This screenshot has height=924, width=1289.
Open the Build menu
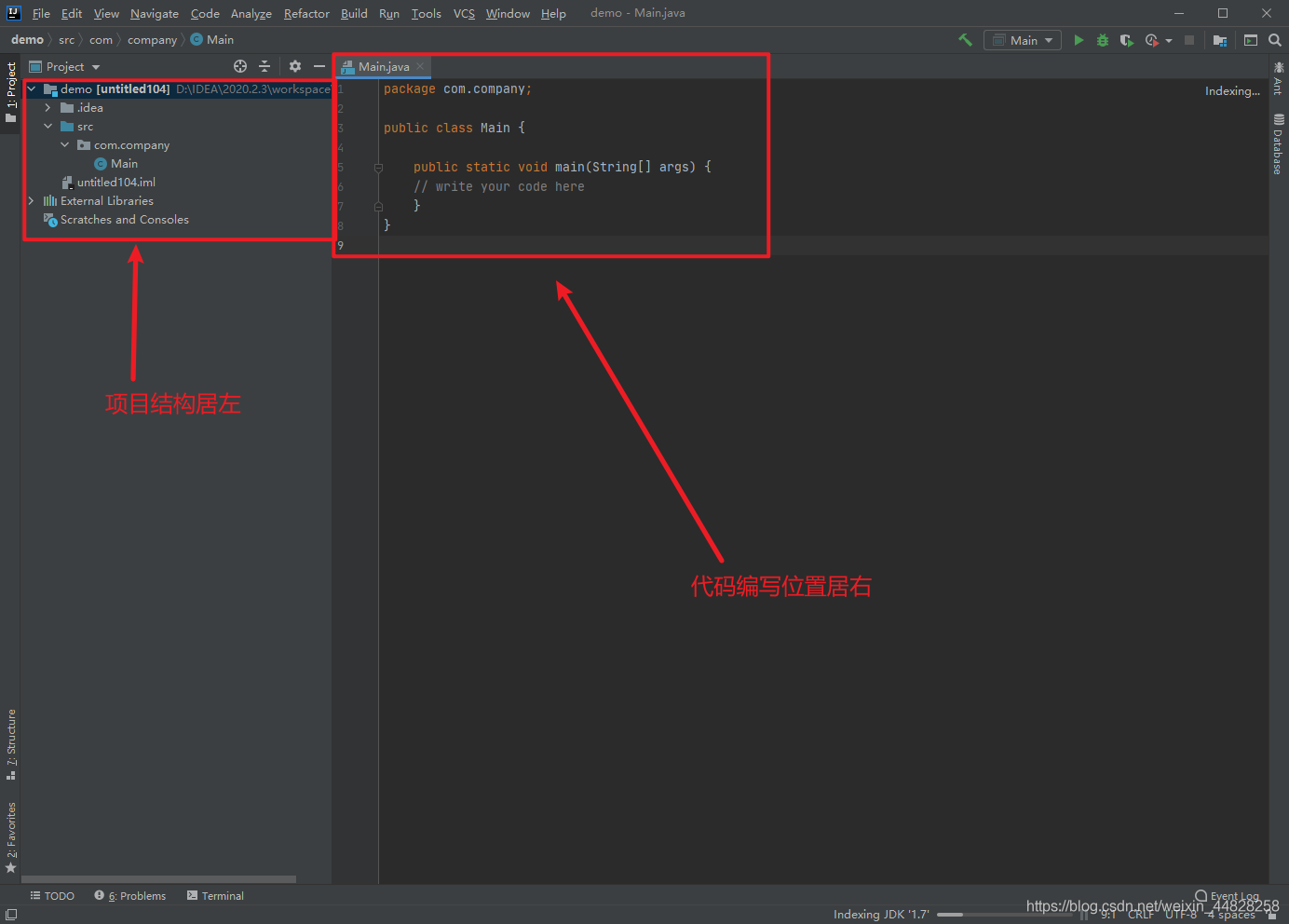(354, 13)
